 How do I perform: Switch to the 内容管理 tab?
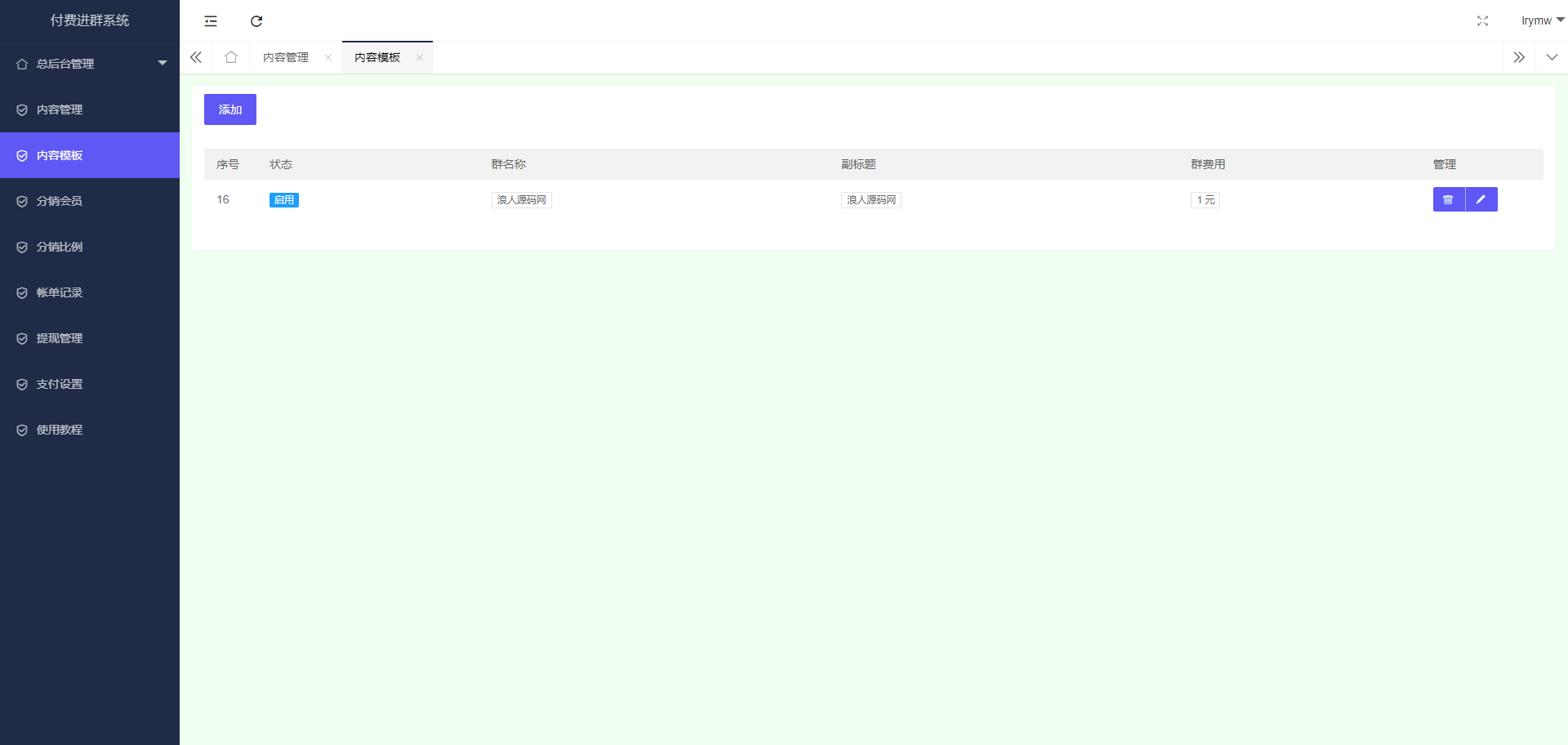(x=286, y=57)
